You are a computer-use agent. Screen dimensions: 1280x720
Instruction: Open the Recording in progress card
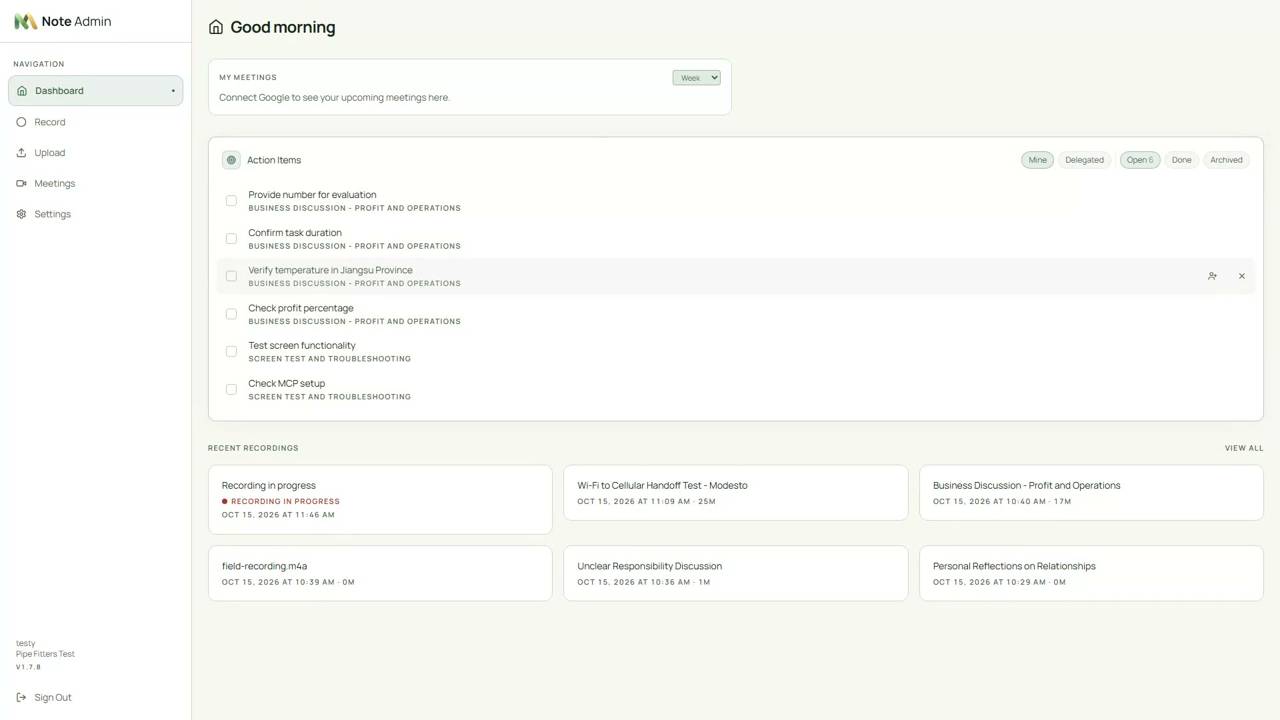(x=380, y=499)
